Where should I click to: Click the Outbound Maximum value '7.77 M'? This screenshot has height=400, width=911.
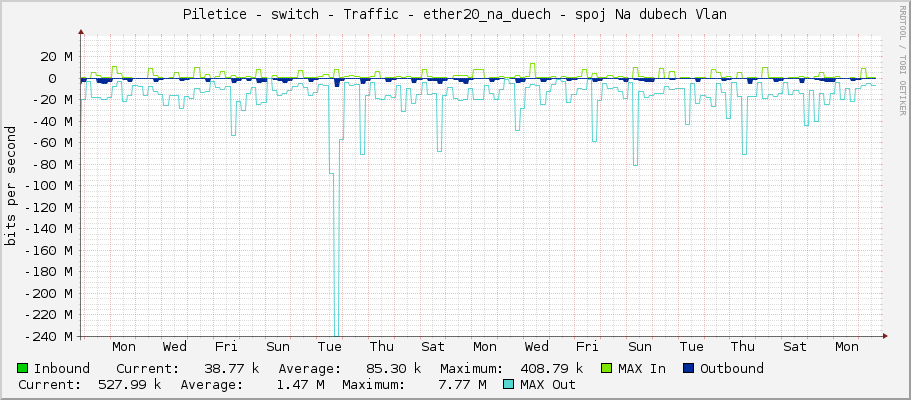click(464, 384)
